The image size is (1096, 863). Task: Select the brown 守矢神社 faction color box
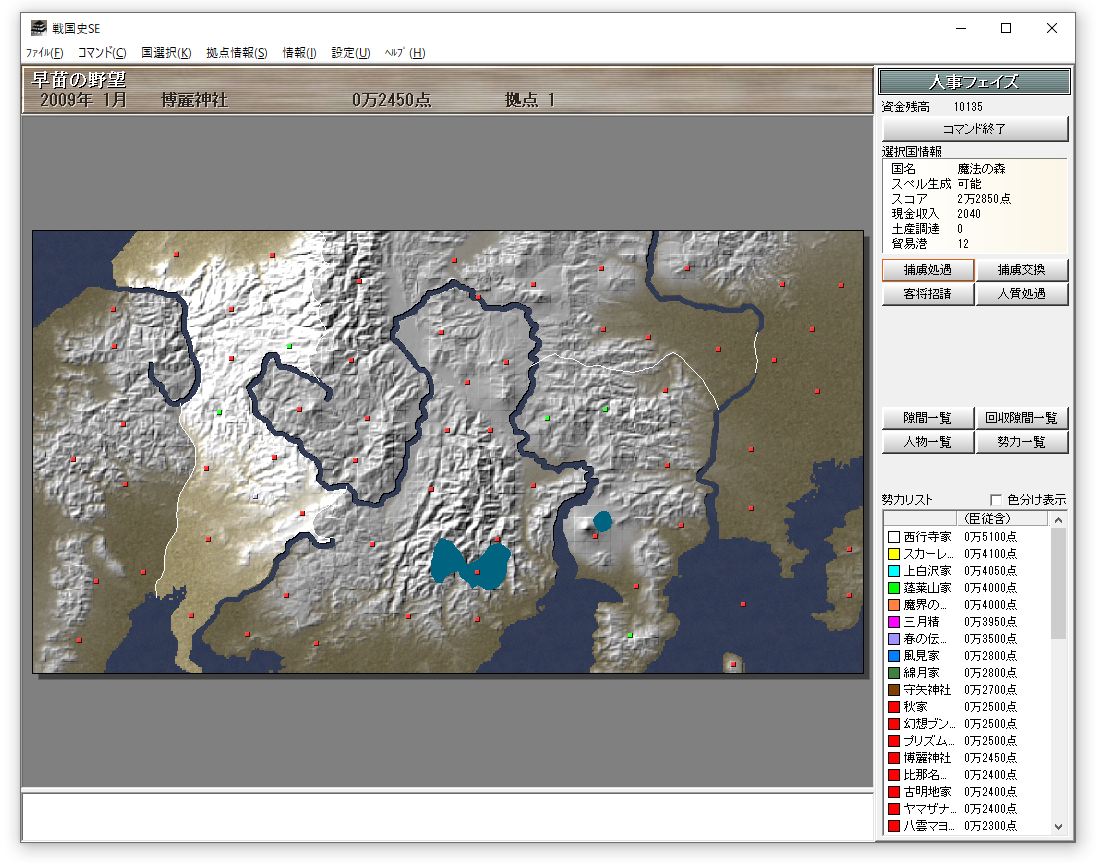pyautogui.click(x=894, y=690)
